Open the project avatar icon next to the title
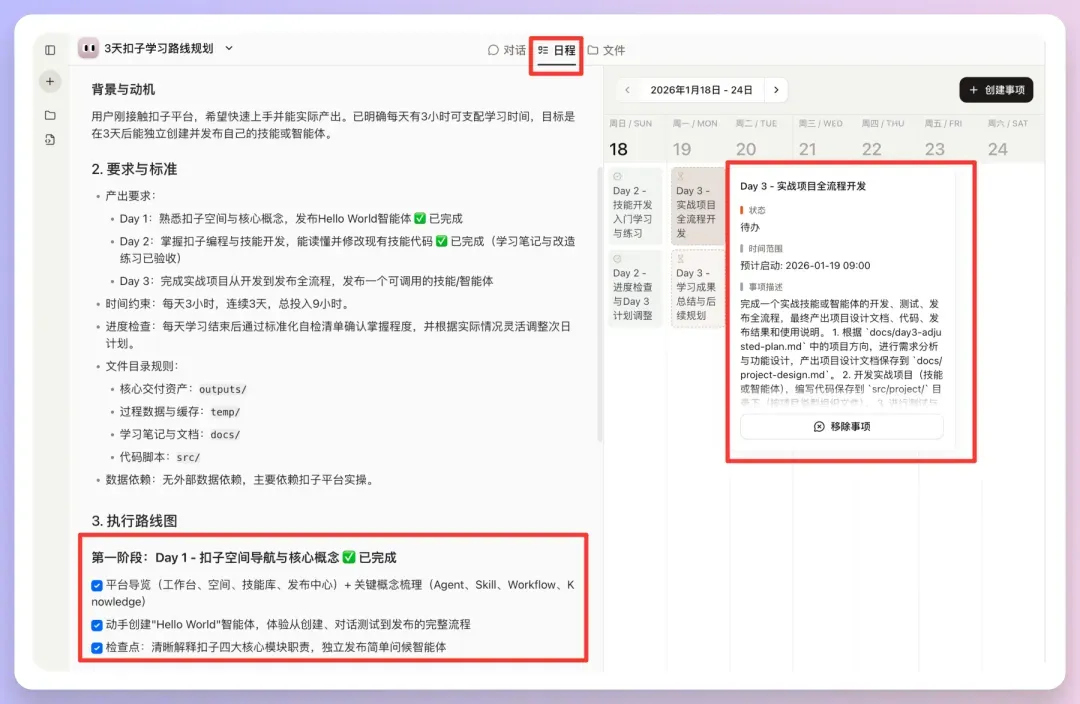Viewport: 1080px width, 704px height. pyautogui.click(x=88, y=47)
